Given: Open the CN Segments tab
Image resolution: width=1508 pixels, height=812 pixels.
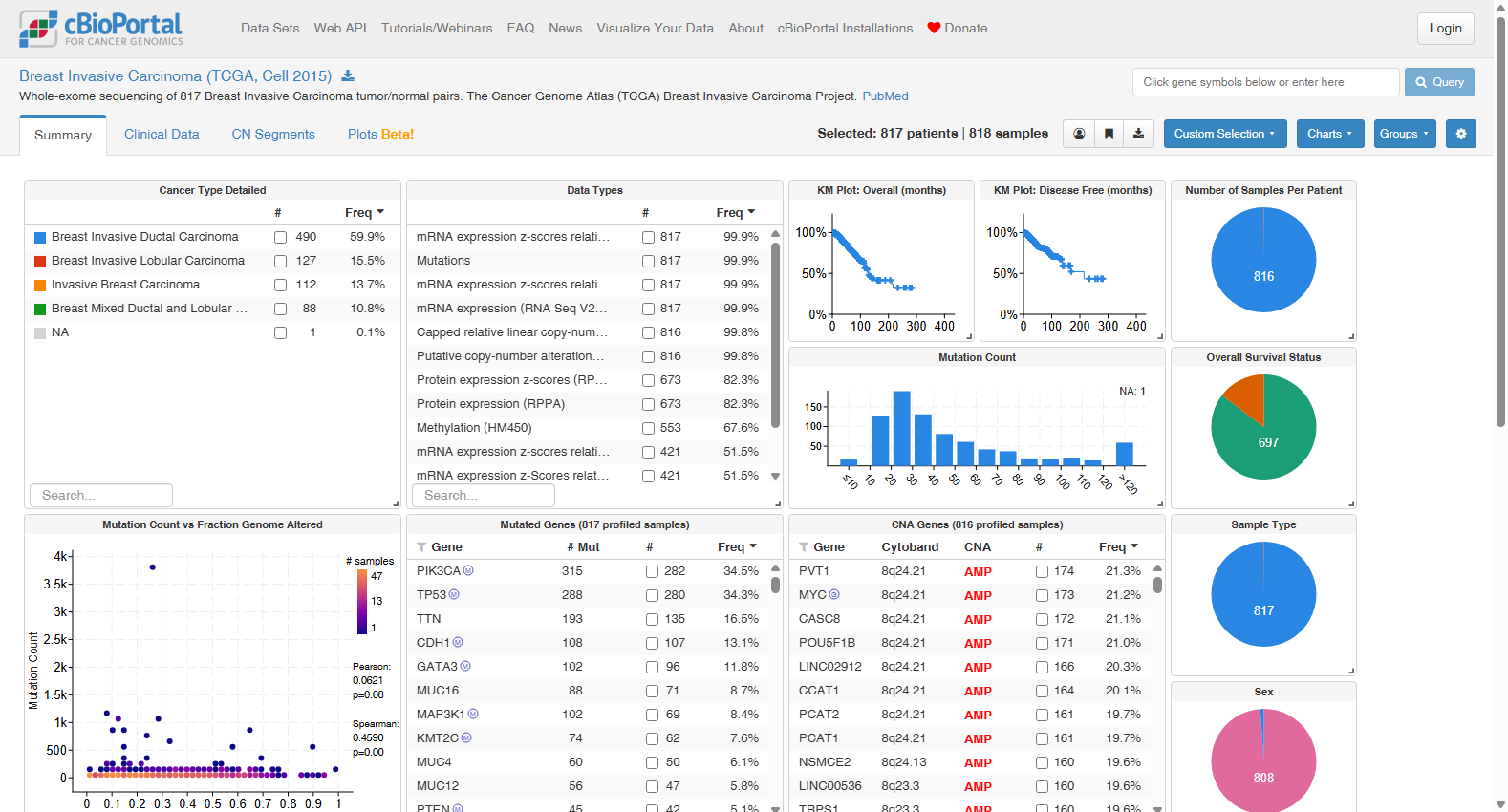Looking at the screenshot, I should (x=273, y=134).
